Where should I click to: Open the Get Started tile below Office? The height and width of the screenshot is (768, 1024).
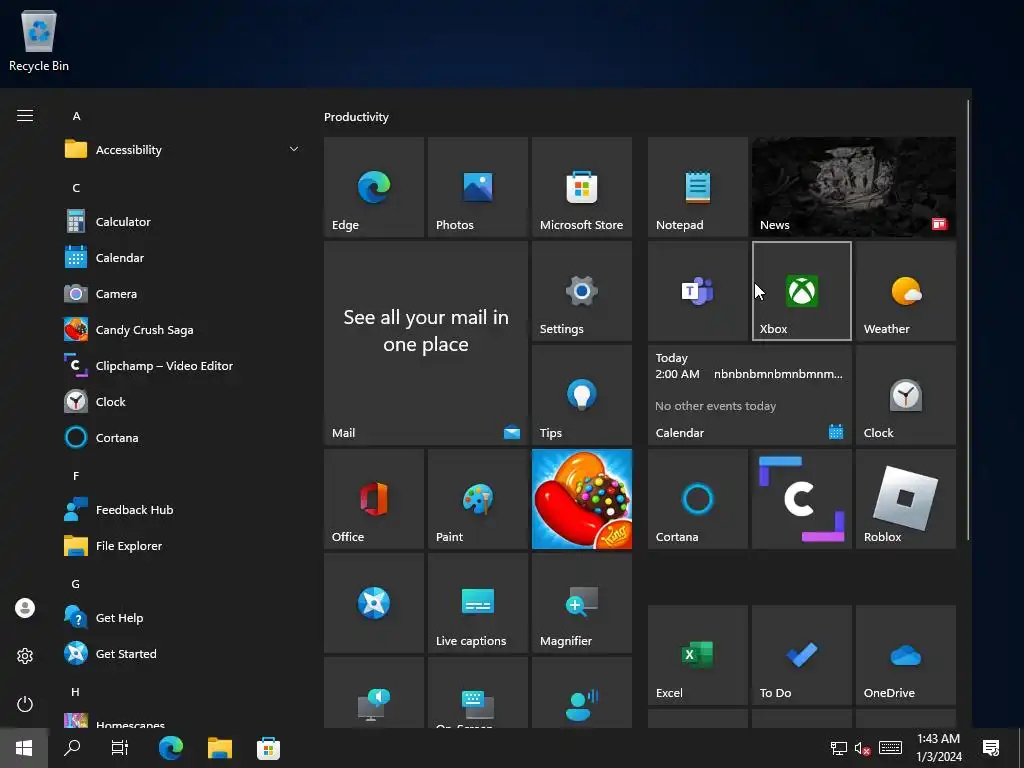tap(374, 603)
